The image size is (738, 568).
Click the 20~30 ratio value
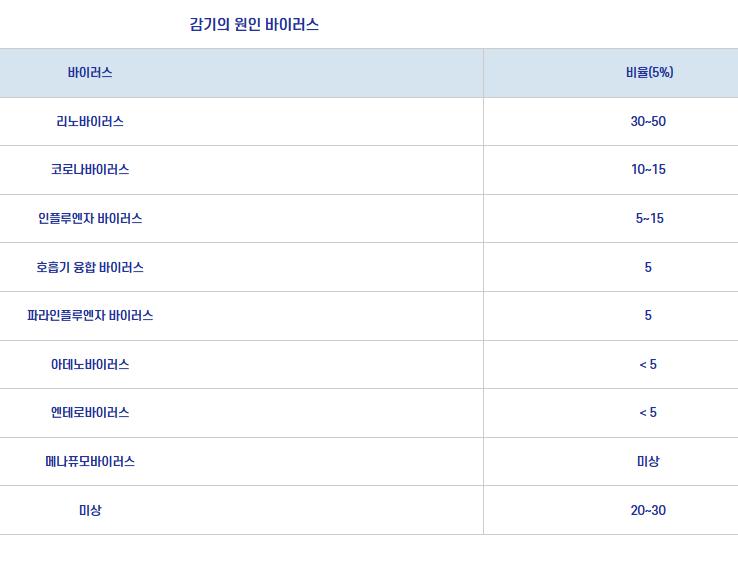click(648, 510)
